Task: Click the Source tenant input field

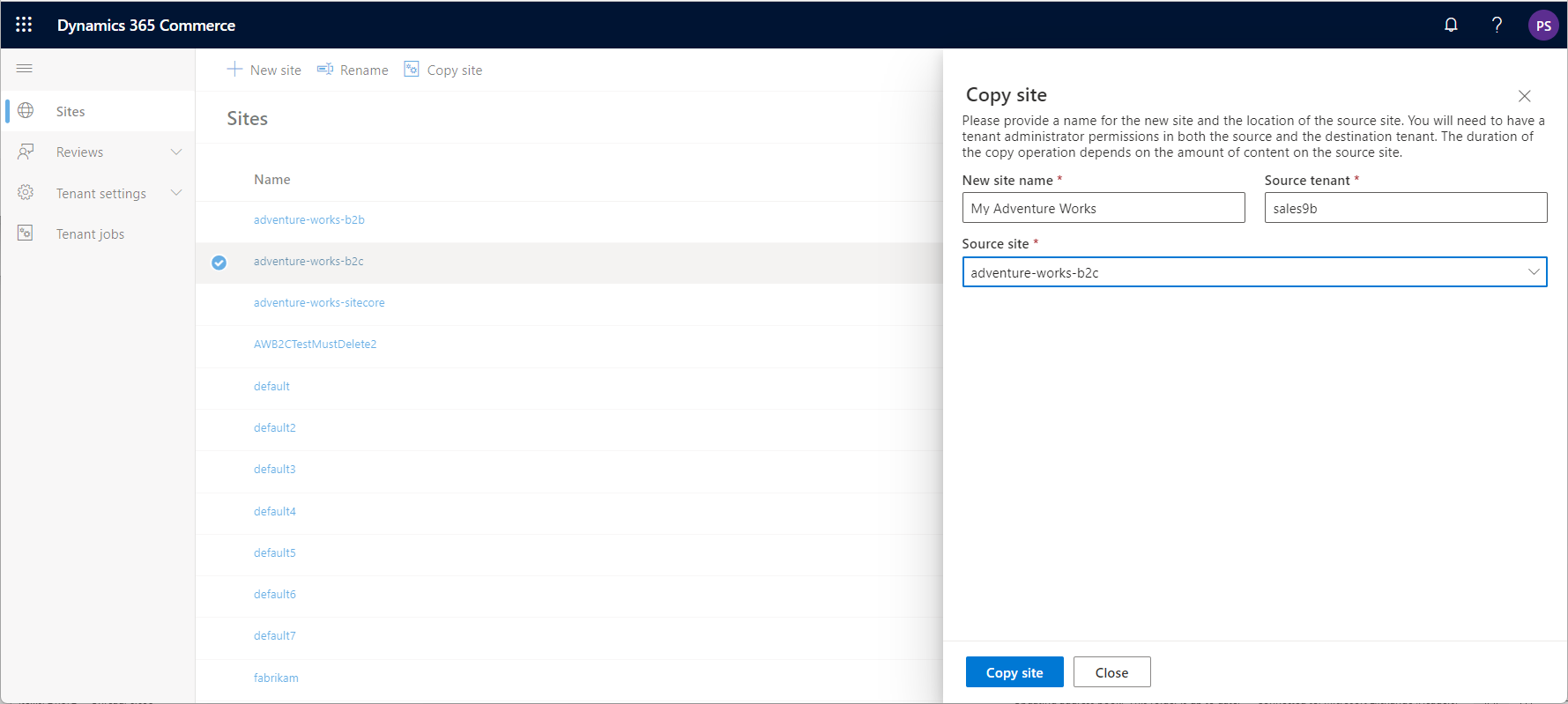Action: point(1406,208)
